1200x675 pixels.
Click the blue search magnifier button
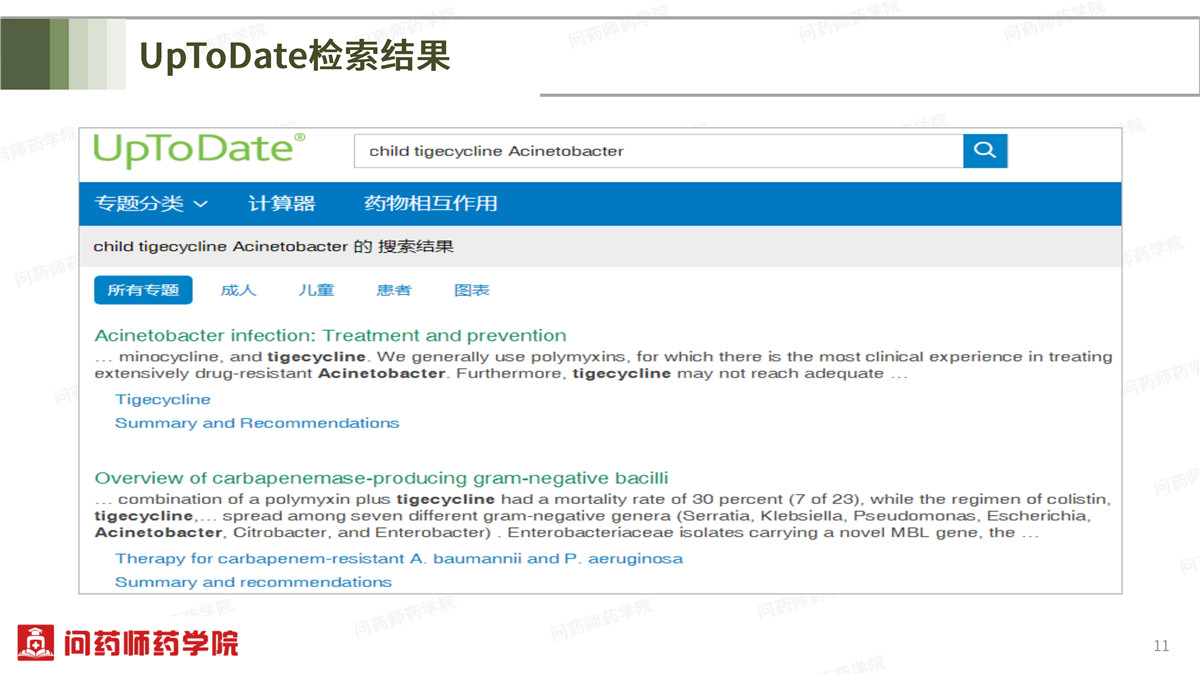(985, 151)
